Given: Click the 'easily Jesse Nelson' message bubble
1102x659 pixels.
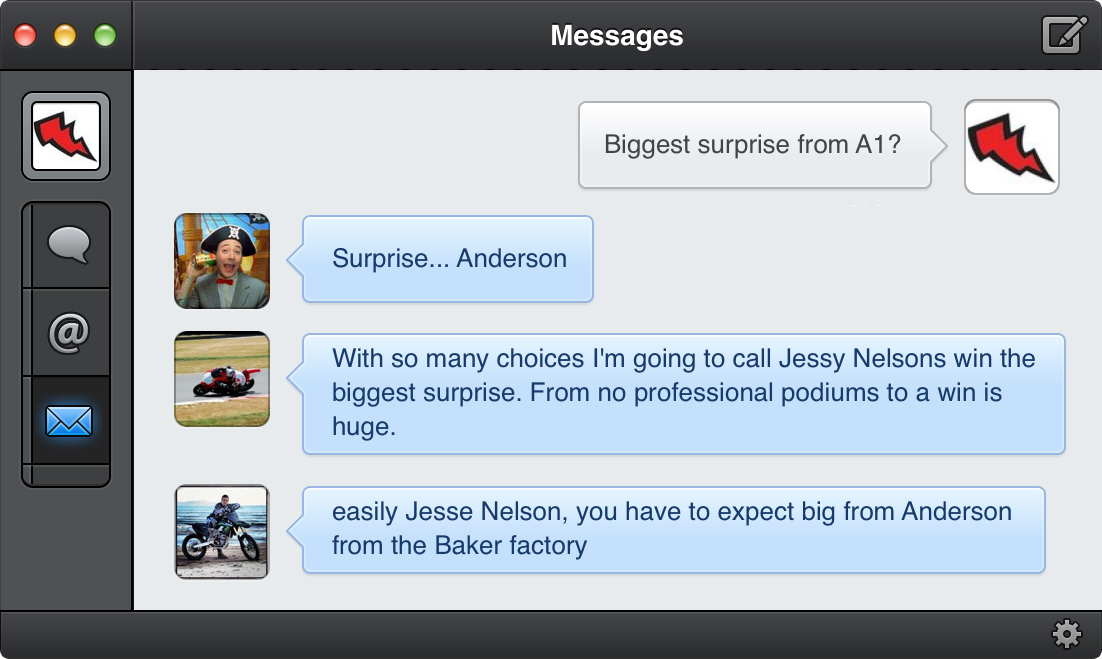Looking at the screenshot, I should (673, 530).
